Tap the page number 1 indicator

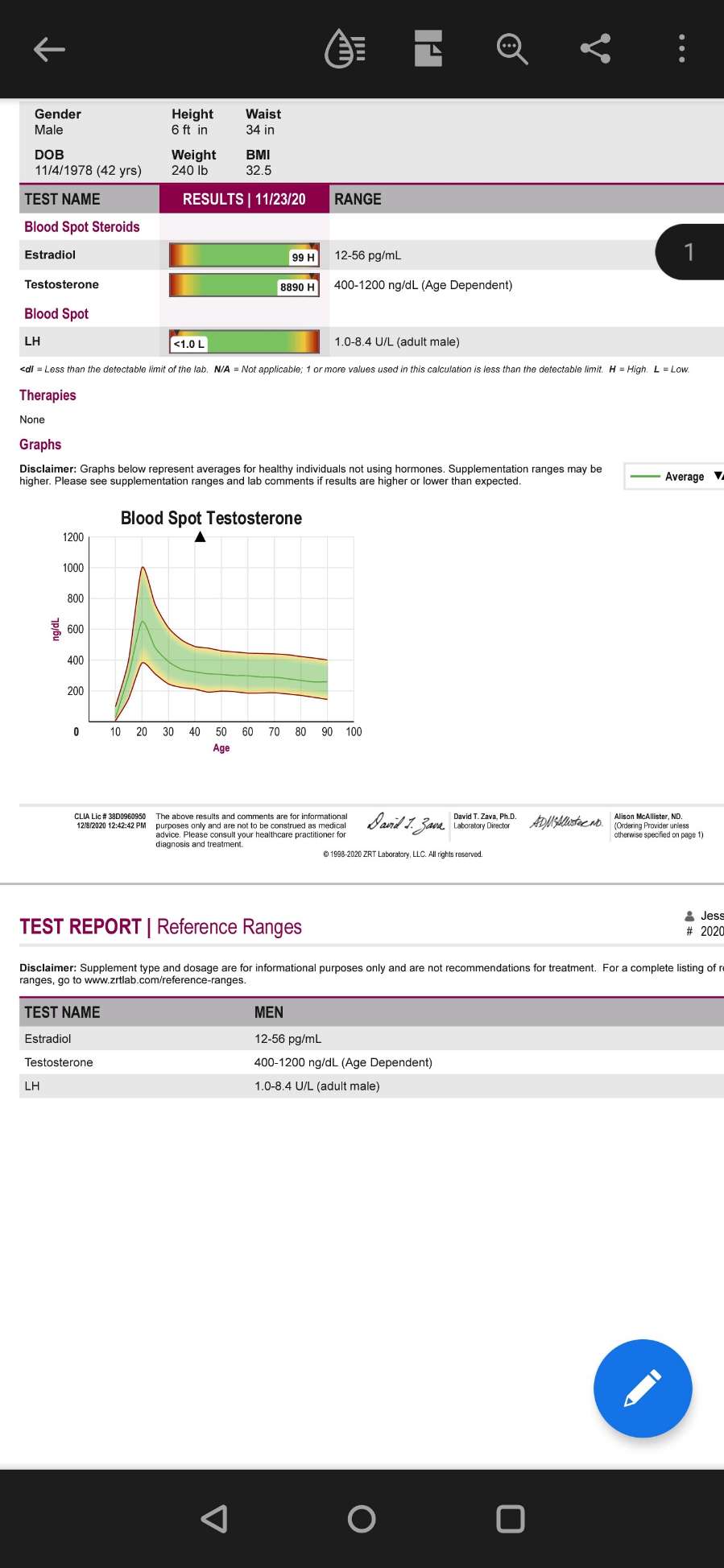pyautogui.click(x=690, y=252)
